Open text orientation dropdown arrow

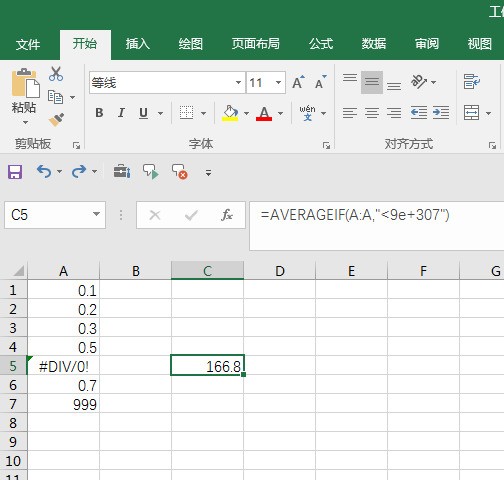433,82
